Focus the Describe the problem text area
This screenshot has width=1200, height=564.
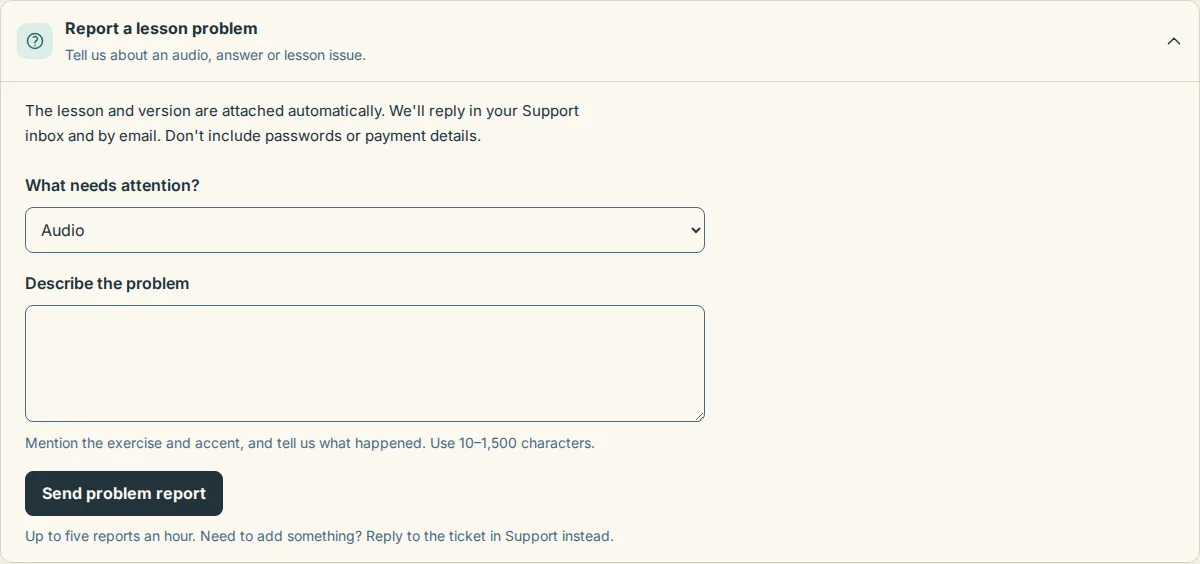tap(365, 363)
